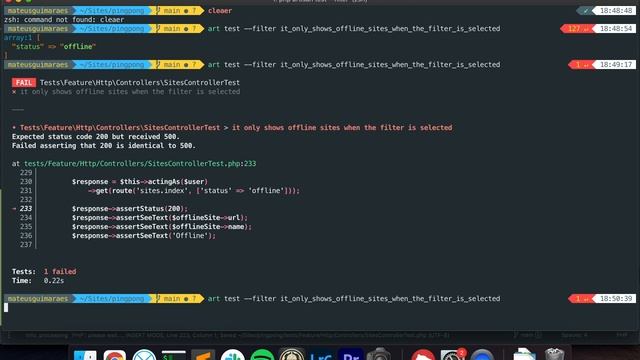Click the art test command at 18:48:54
The image size is (640, 360).
click(354, 29)
